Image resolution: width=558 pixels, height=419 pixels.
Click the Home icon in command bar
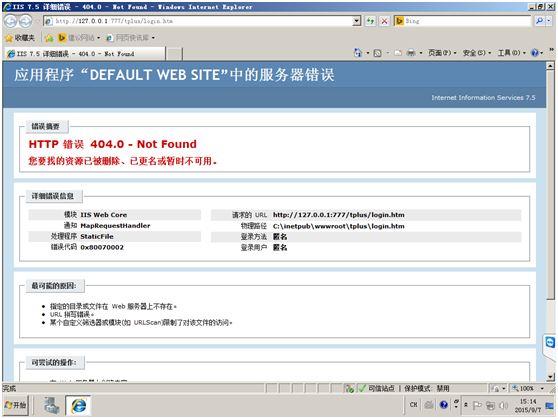click(357, 53)
